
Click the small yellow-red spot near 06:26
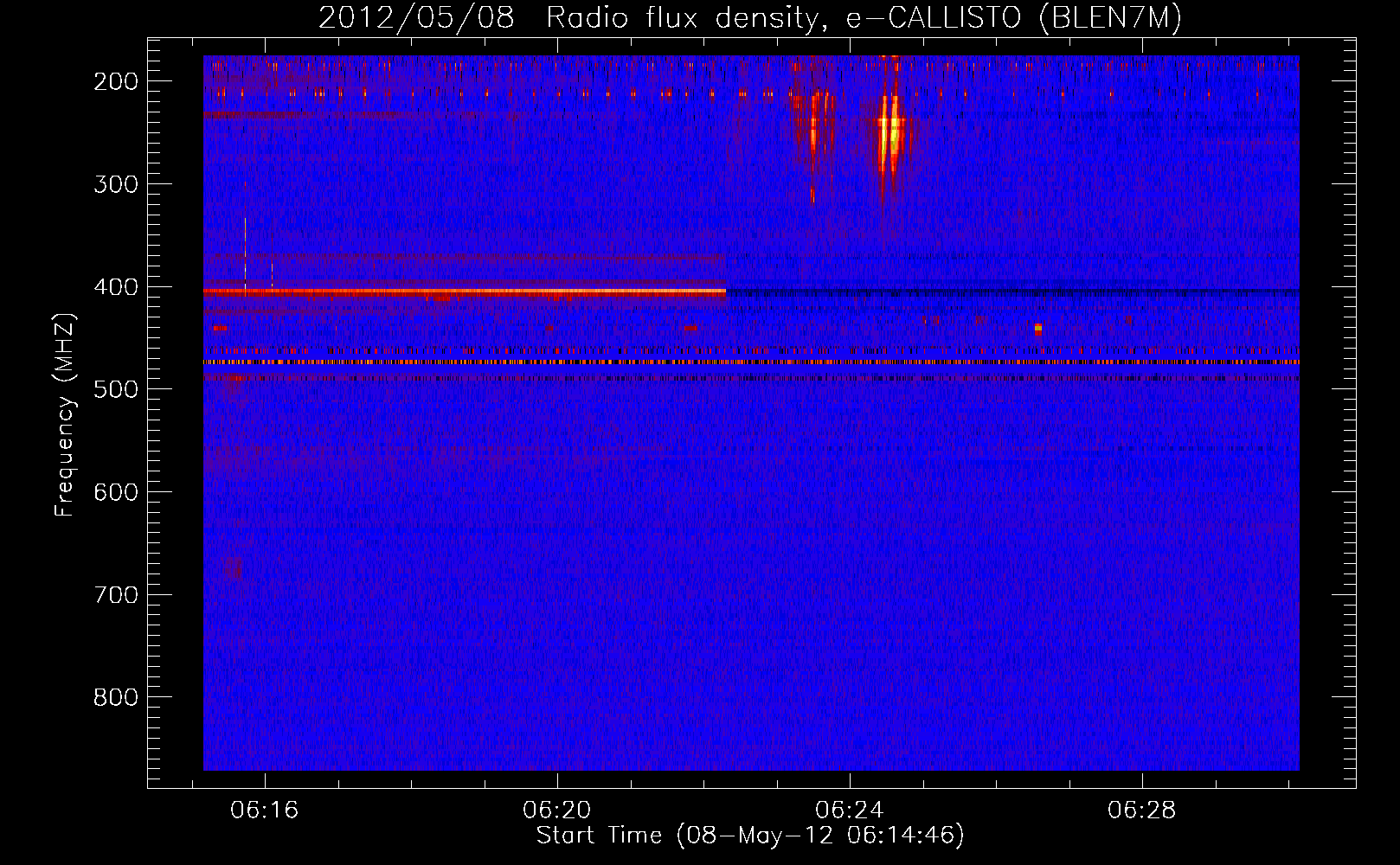1038,329
